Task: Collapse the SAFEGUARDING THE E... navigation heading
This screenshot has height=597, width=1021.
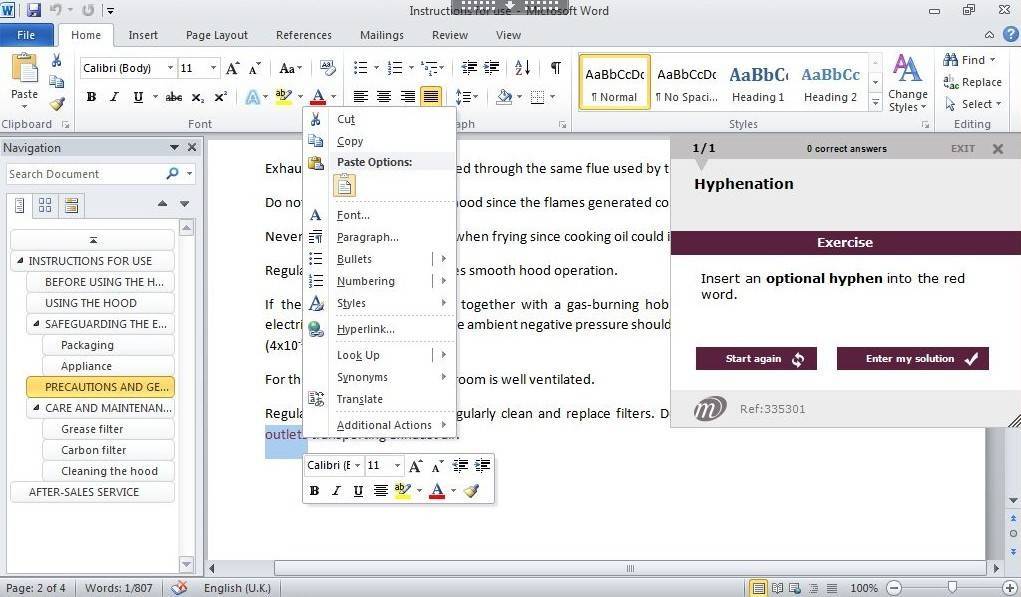Action: pyautogui.click(x=36, y=324)
